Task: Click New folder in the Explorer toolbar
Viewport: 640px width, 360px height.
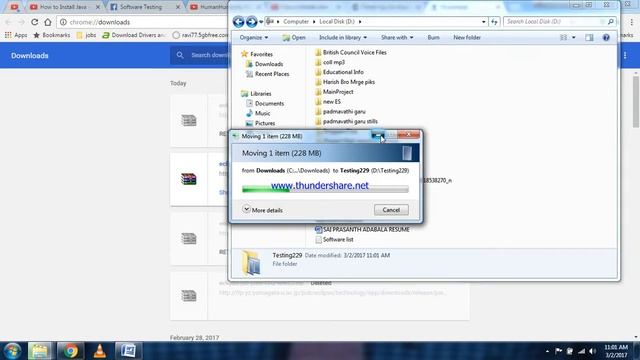Action: pyautogui.click(x=467, y=38)
